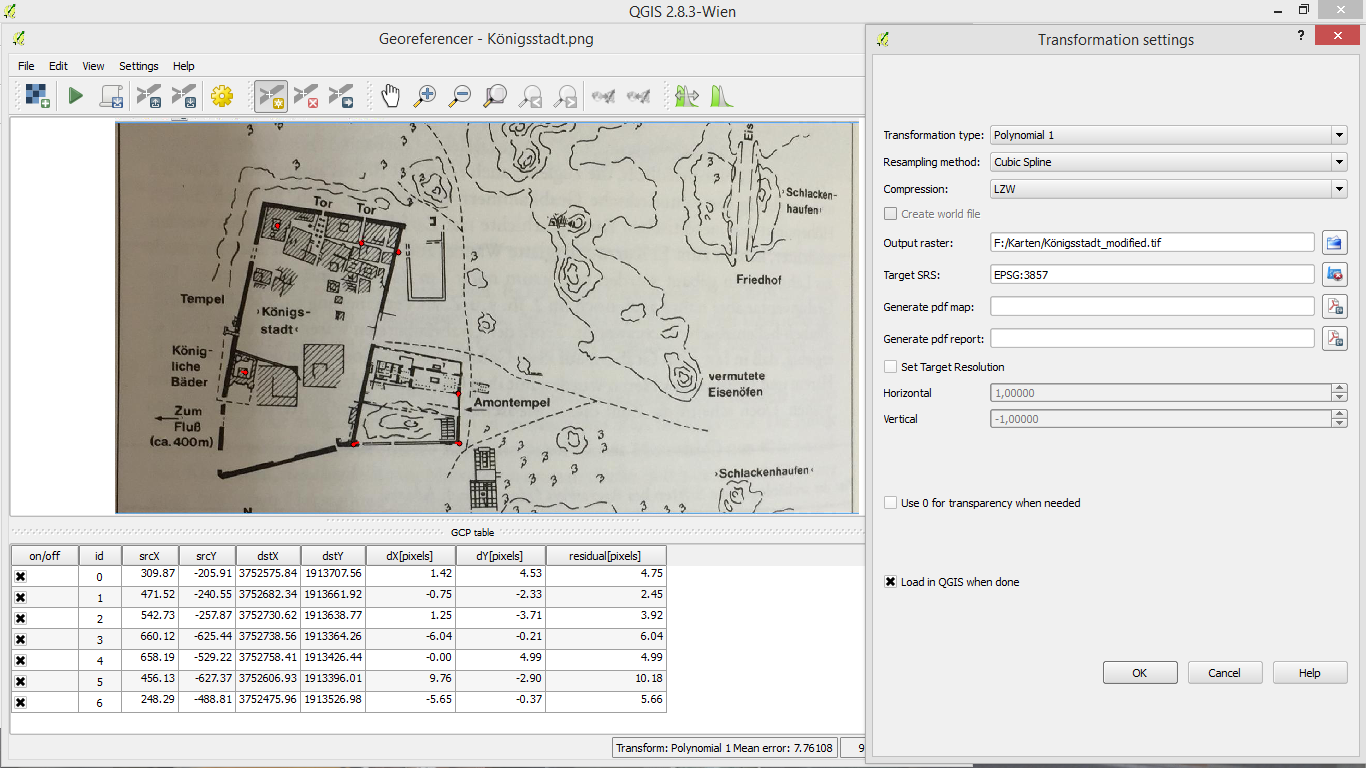Screen dimensions: 1366x768
Task: Uncheck Load in QGIS when done
Action: 890,582
